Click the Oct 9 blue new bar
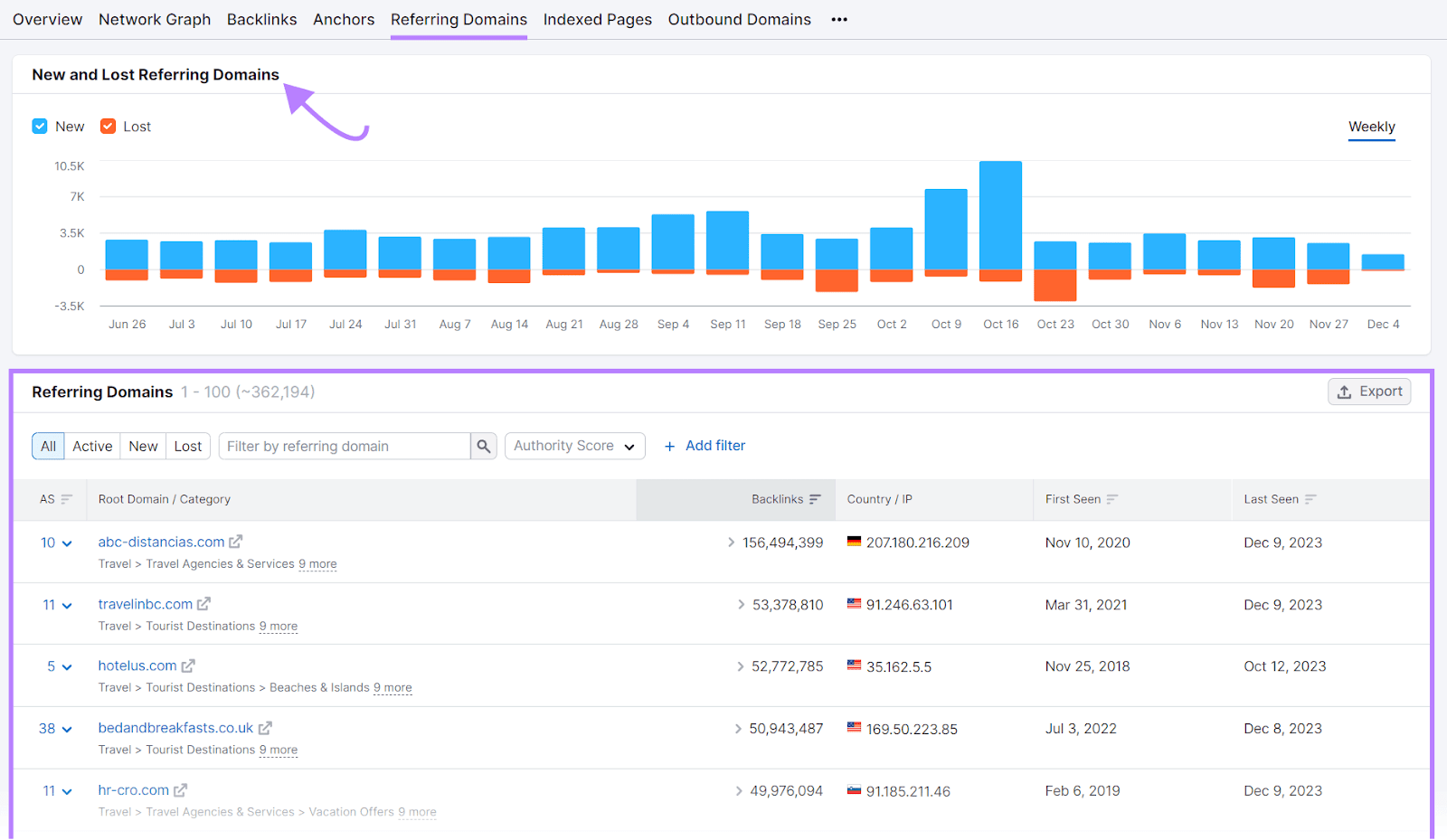This screenshot has width=1447, height=840. click(x=946, y=230)
